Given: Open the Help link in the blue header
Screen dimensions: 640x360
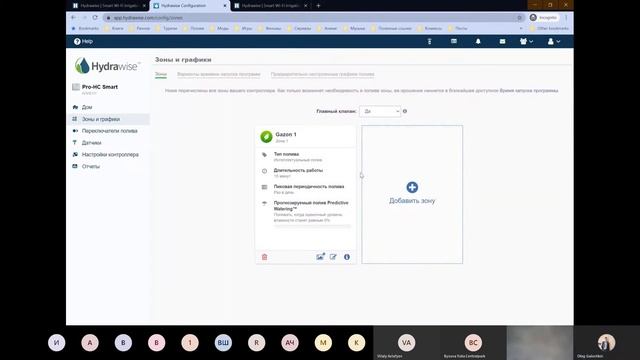Looking at the screenshot, I should [x=83, y=41].
